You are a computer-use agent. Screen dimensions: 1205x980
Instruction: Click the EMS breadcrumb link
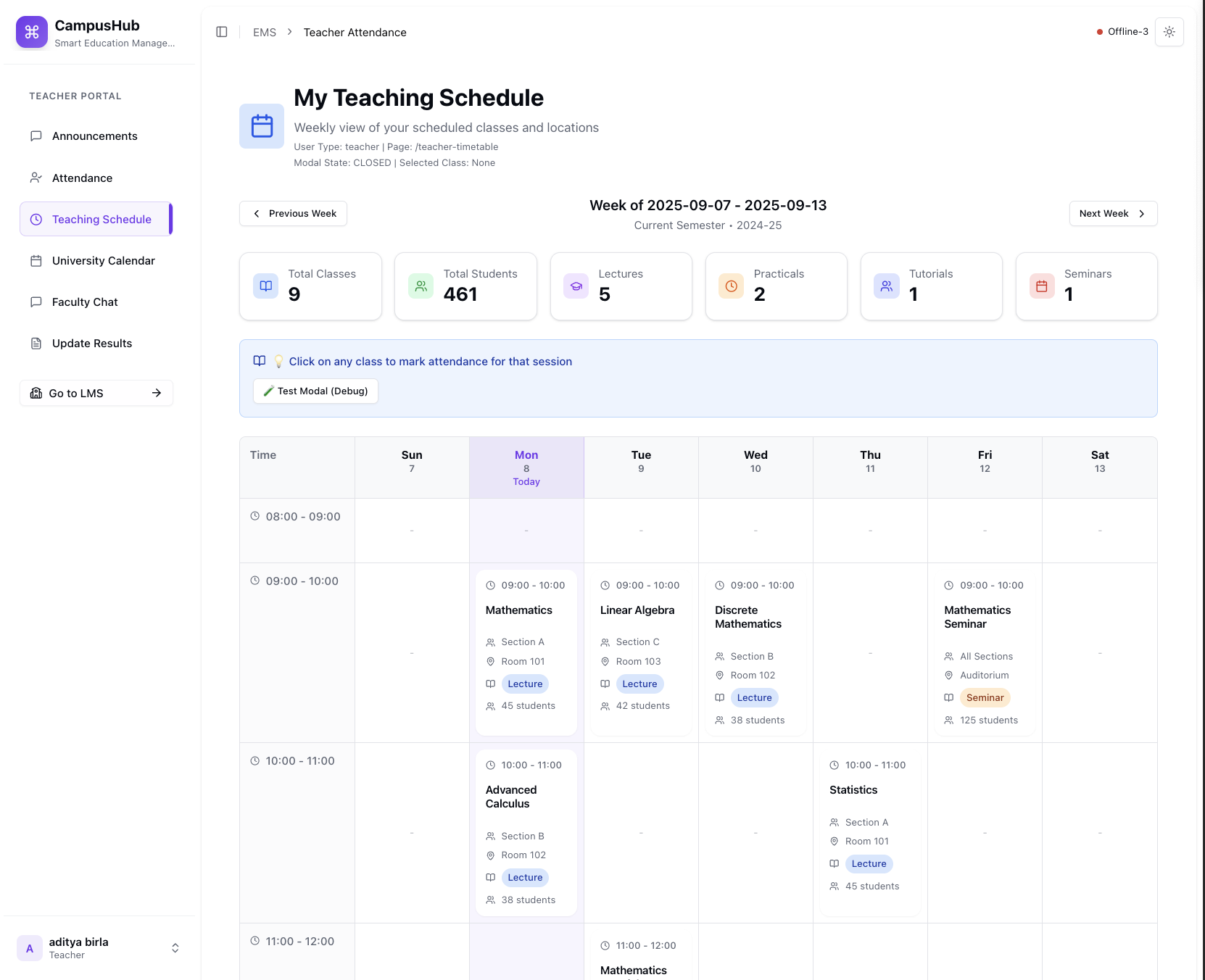pyautogui.click(x=265, y=33)
